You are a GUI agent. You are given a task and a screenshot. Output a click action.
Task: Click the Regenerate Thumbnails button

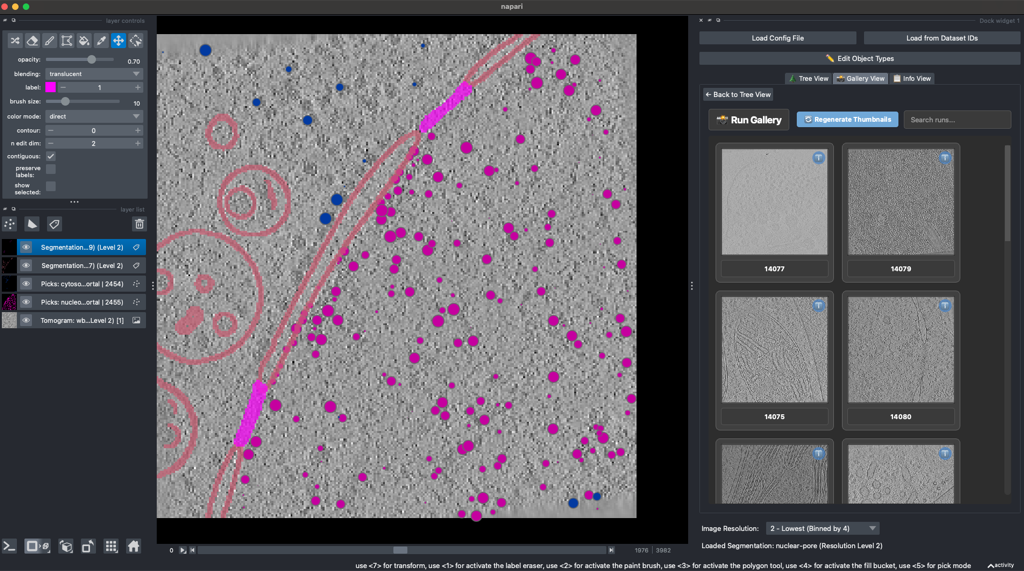point(848,120)
